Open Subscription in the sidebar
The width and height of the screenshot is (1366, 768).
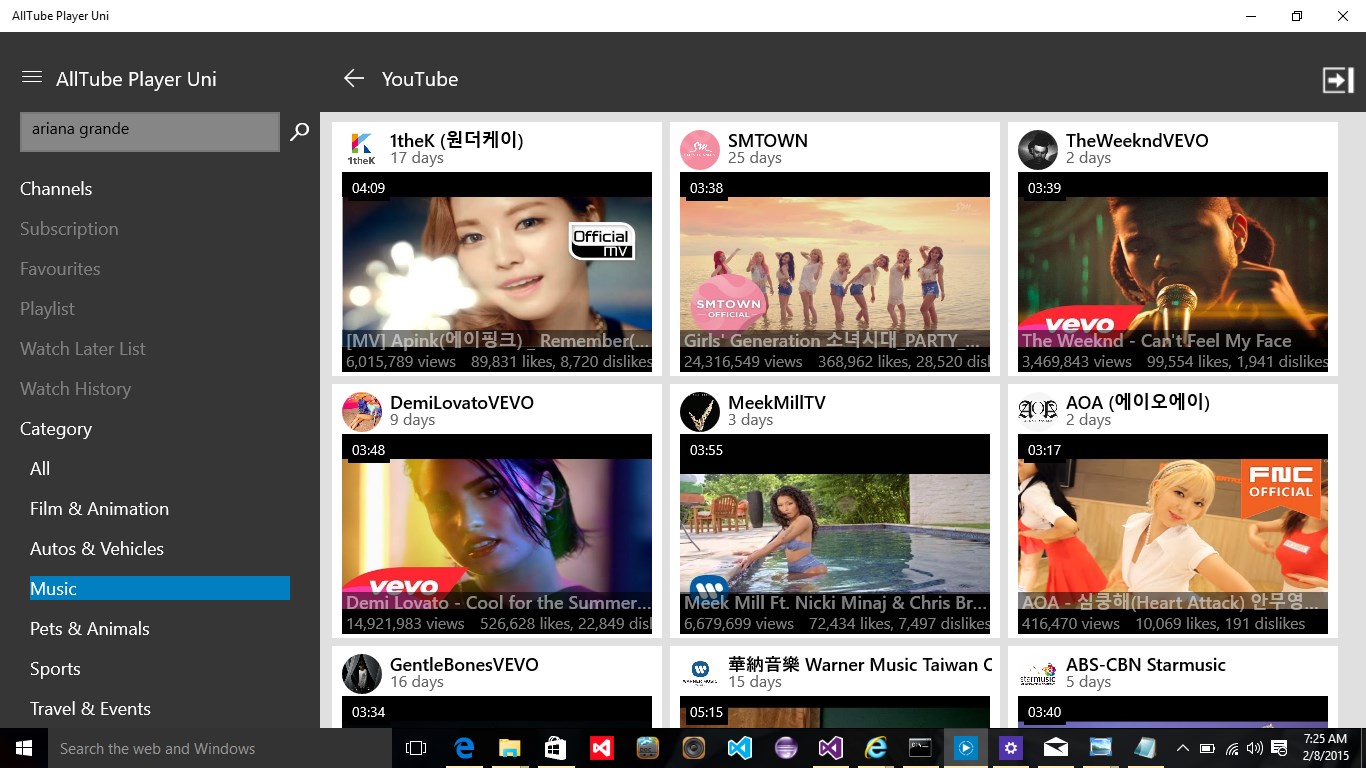[x=69, y=229]
